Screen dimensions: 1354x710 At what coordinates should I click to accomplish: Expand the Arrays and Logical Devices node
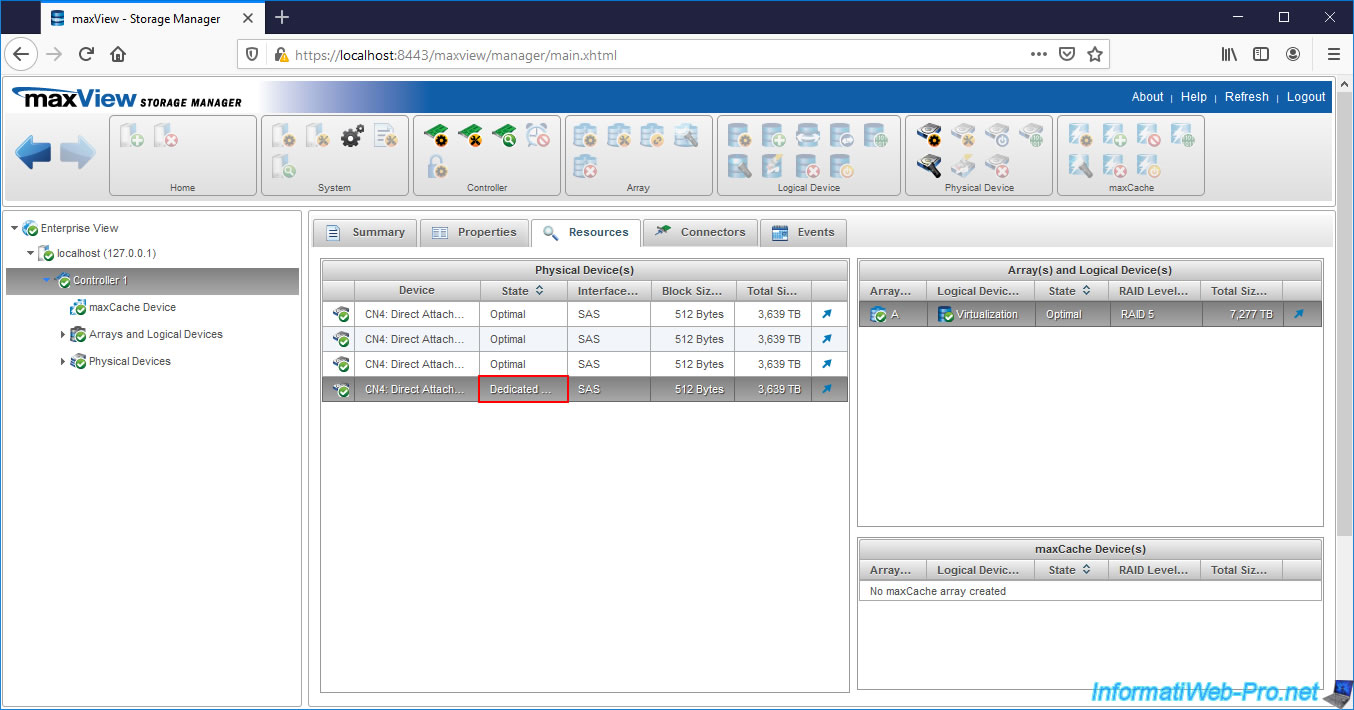click(x=63, y=335)
